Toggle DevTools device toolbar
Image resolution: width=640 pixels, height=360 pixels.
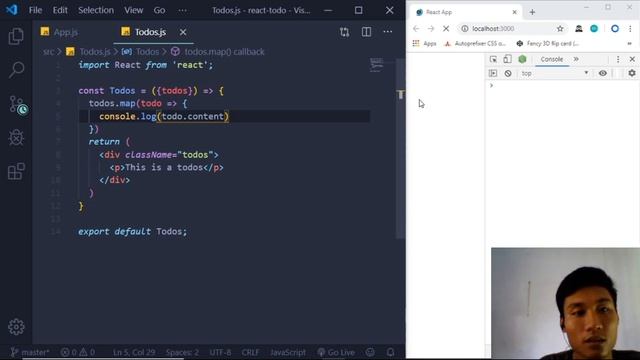(x=507, y=59)
